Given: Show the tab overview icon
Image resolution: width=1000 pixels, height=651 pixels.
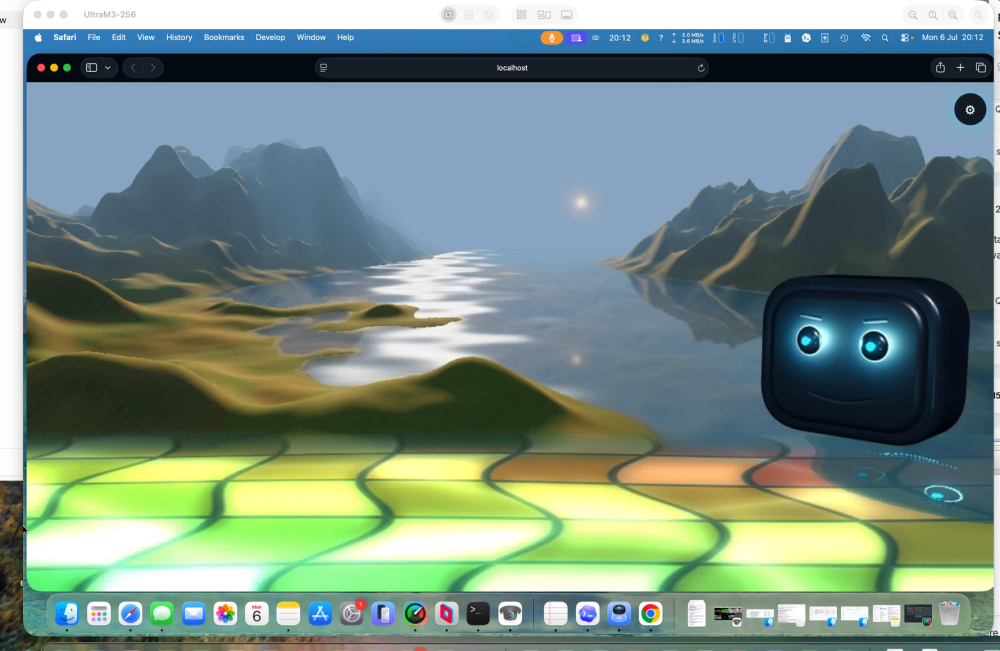Looking at the screenshot, I should (980, 68).
